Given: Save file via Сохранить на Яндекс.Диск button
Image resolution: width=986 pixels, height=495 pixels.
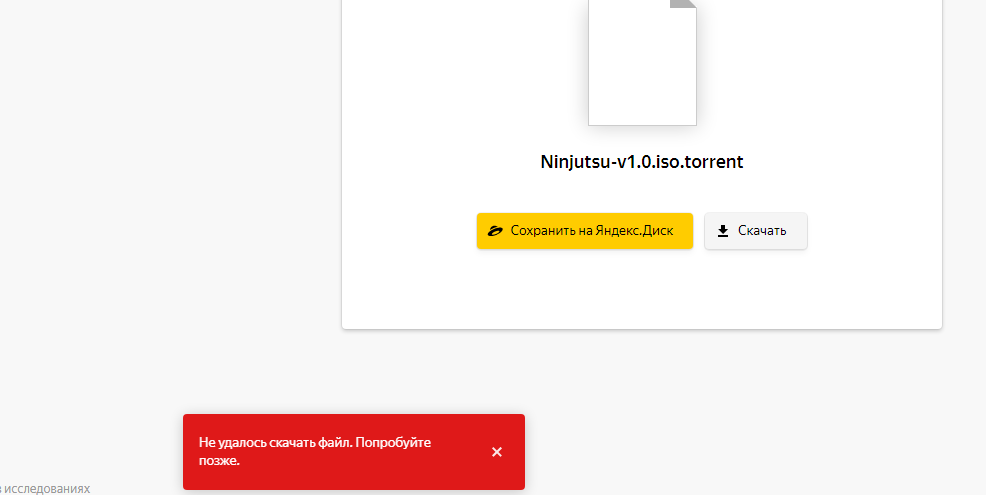Looking at the screenshot, I should pos(585,231).
